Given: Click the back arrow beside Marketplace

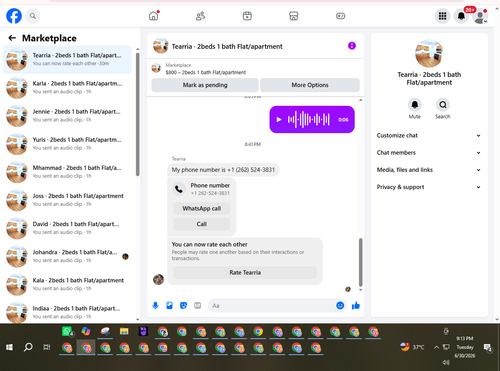Looking at the screenshot, I should click(x=12, y=38).
